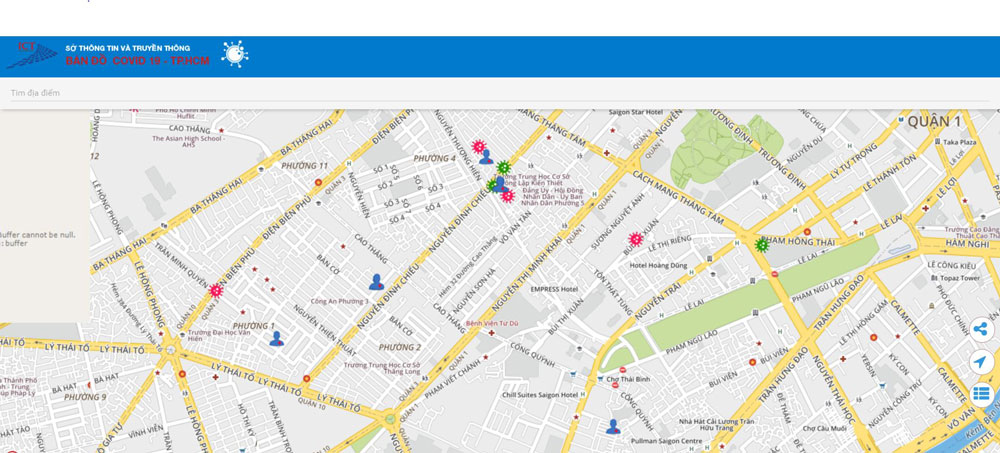
Task: Click the 'Chợ Thái Bình' label
Action: click(628, 379)
